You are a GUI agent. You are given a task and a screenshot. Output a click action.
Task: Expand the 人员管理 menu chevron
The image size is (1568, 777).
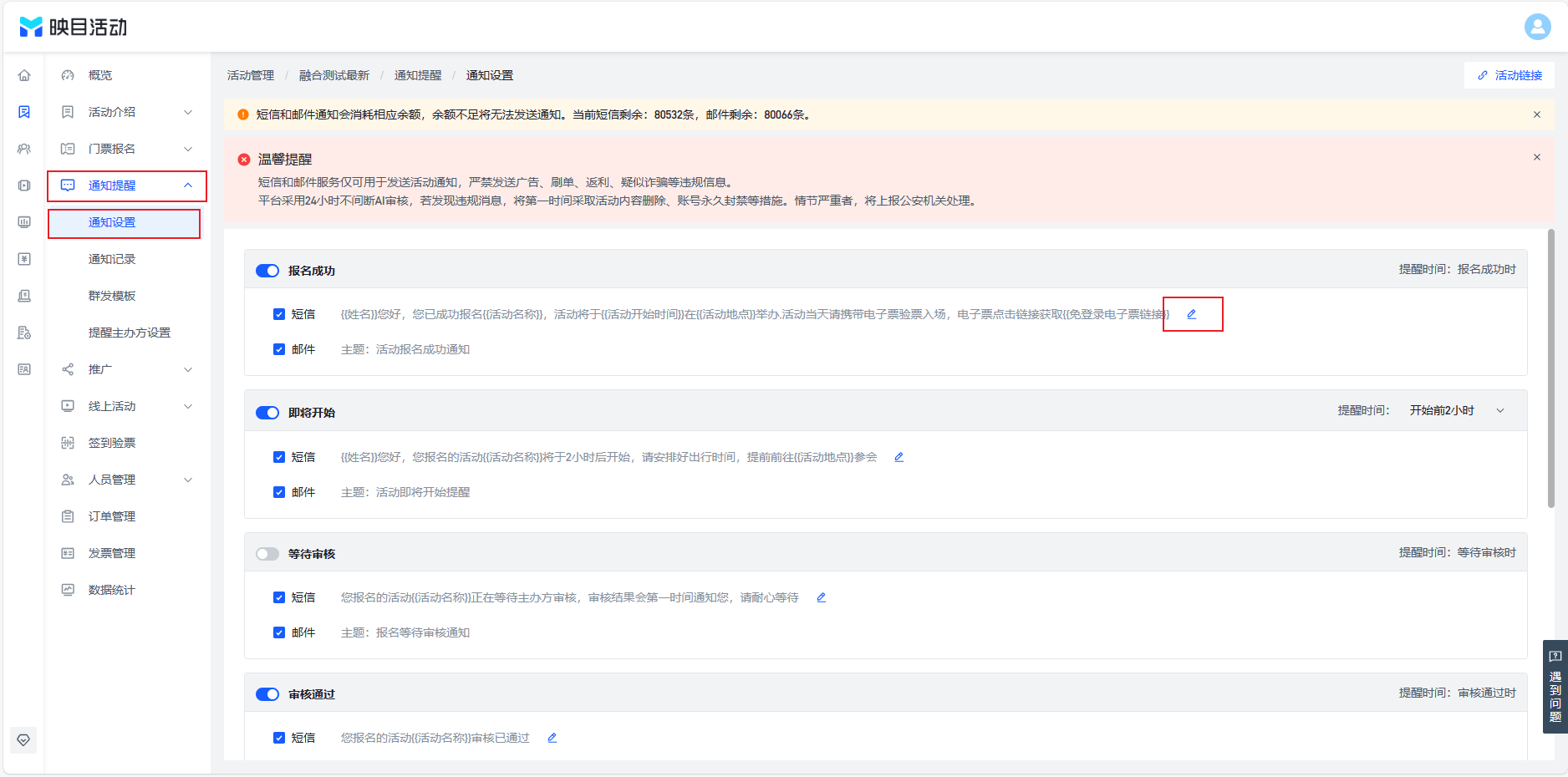(188, 480)
